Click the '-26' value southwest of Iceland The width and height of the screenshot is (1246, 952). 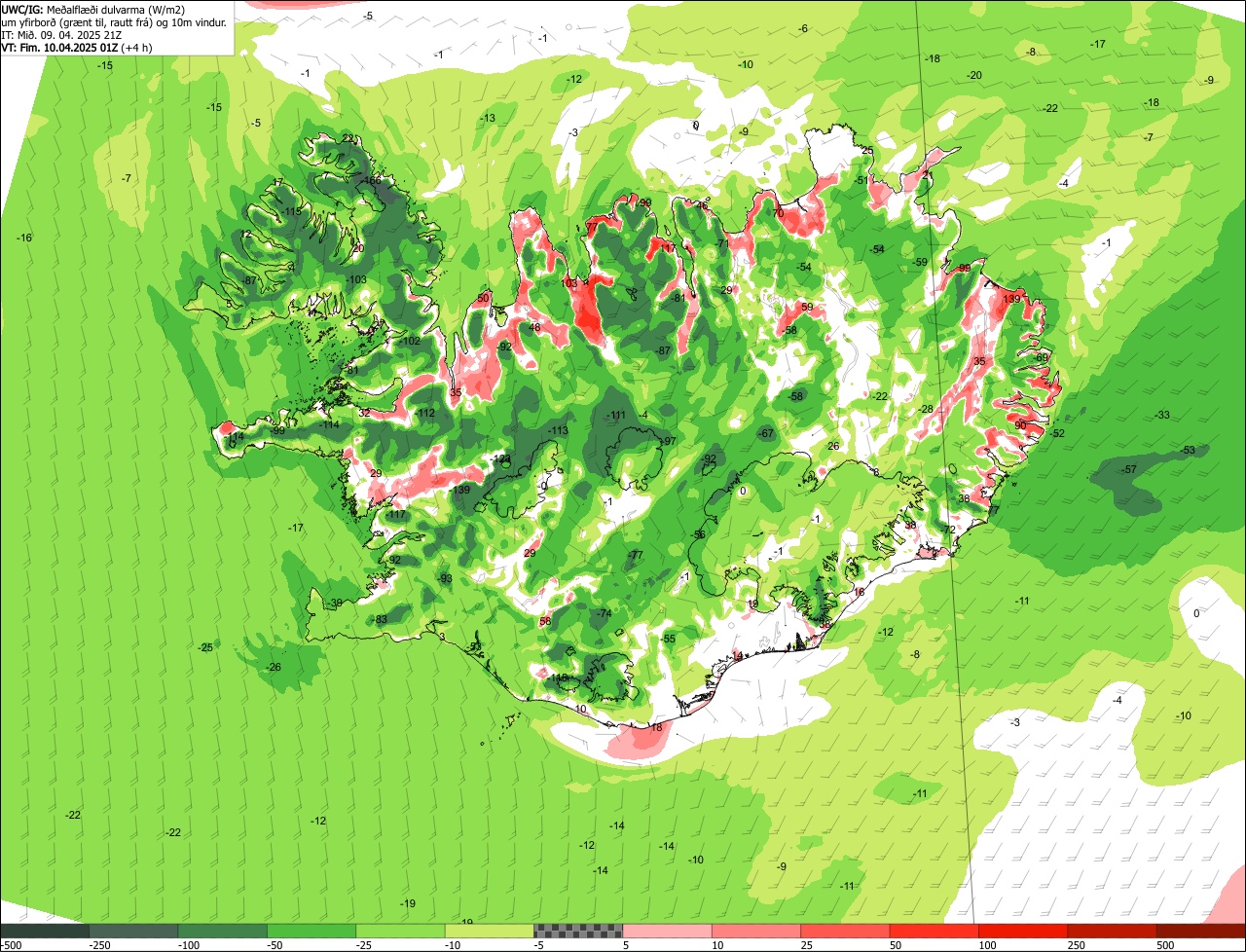(274, 668)
